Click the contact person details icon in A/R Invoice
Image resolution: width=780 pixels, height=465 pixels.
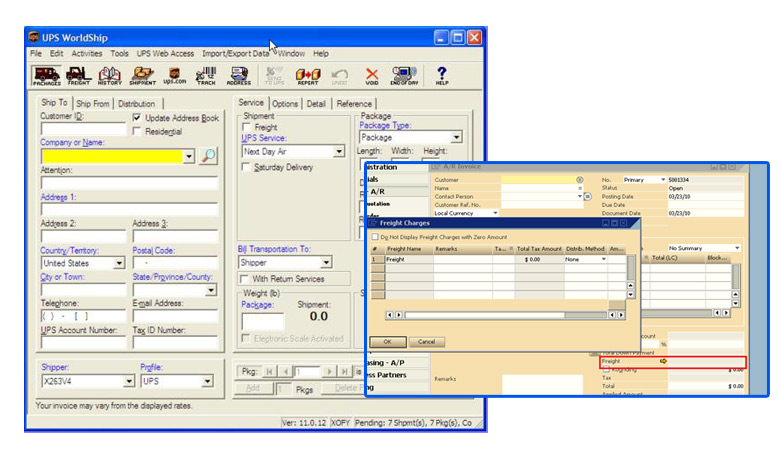(x=587, y=196)
